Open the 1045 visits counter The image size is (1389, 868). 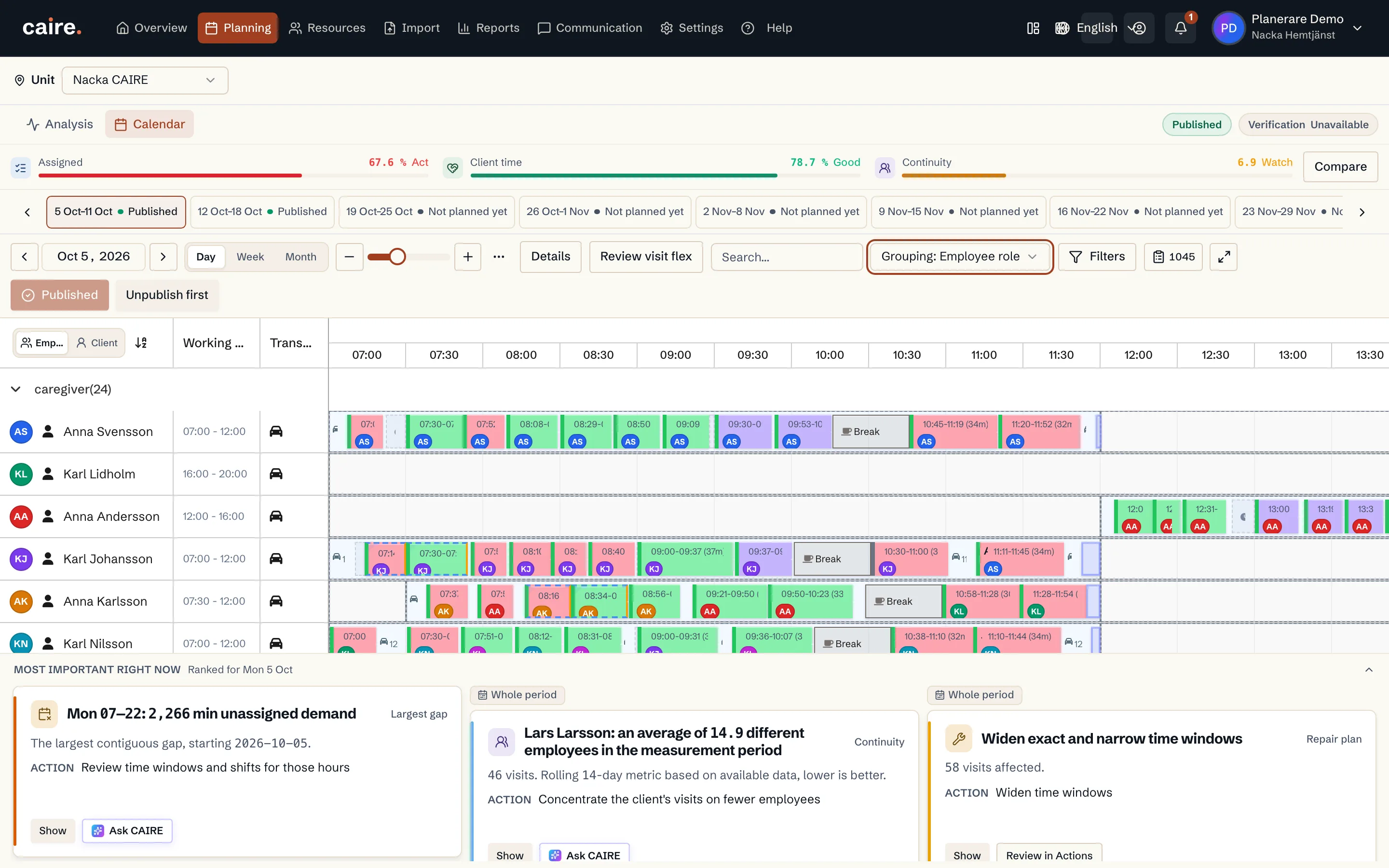pyautogui.click(x=1173, y=257)
